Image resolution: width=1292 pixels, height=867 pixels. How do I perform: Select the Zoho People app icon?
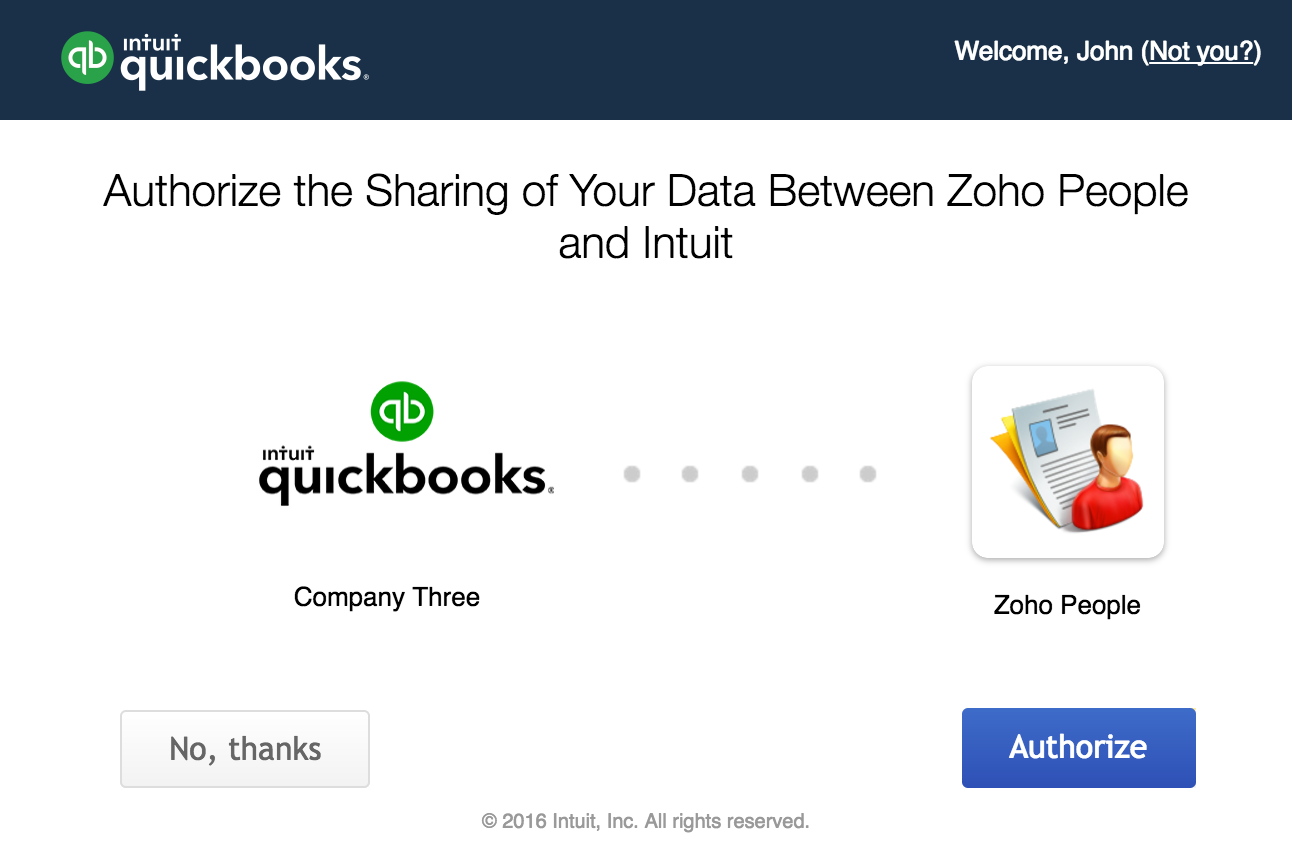point(1067,462)
